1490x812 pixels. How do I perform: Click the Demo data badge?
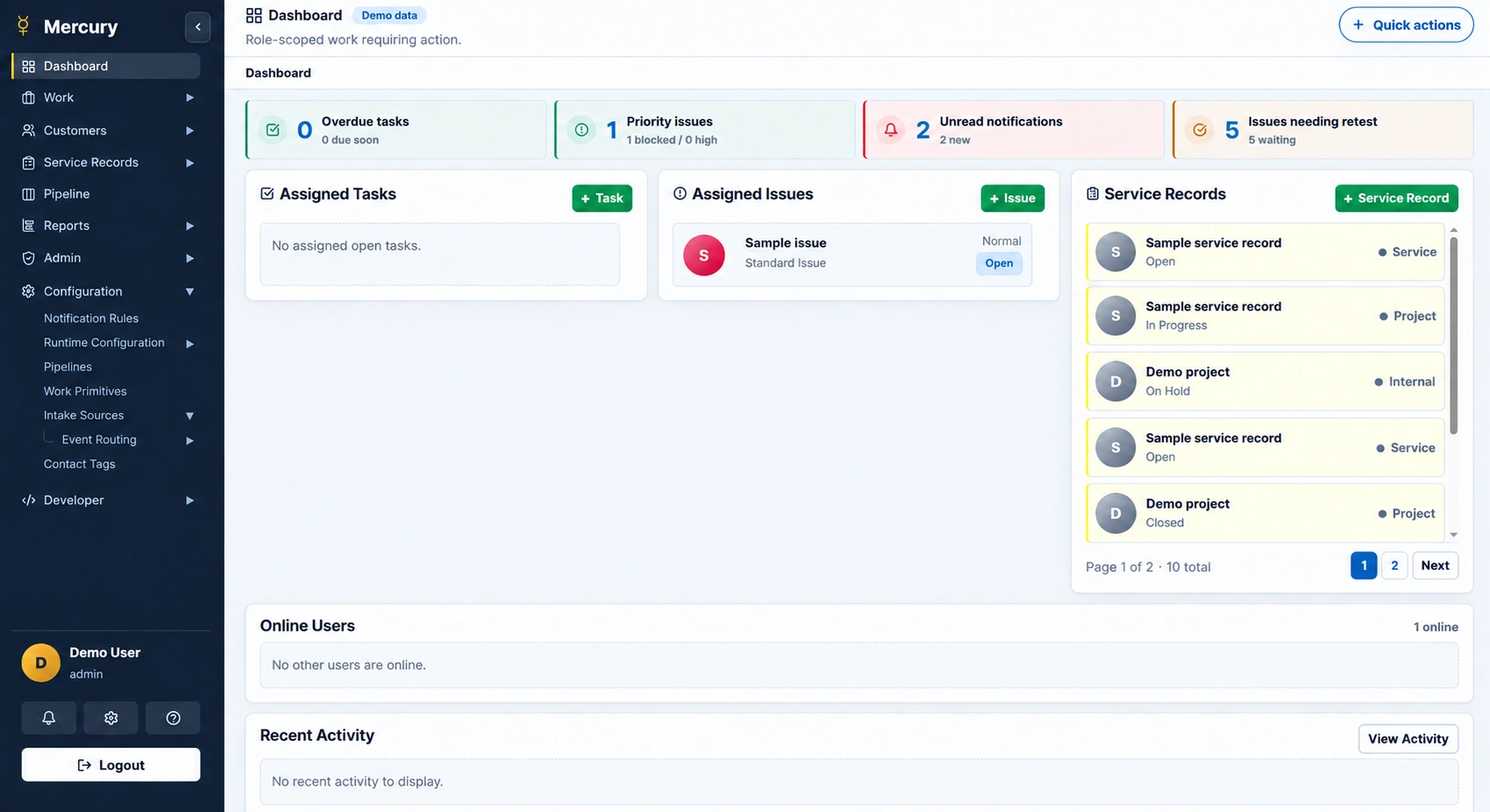(x=389, y=15)
